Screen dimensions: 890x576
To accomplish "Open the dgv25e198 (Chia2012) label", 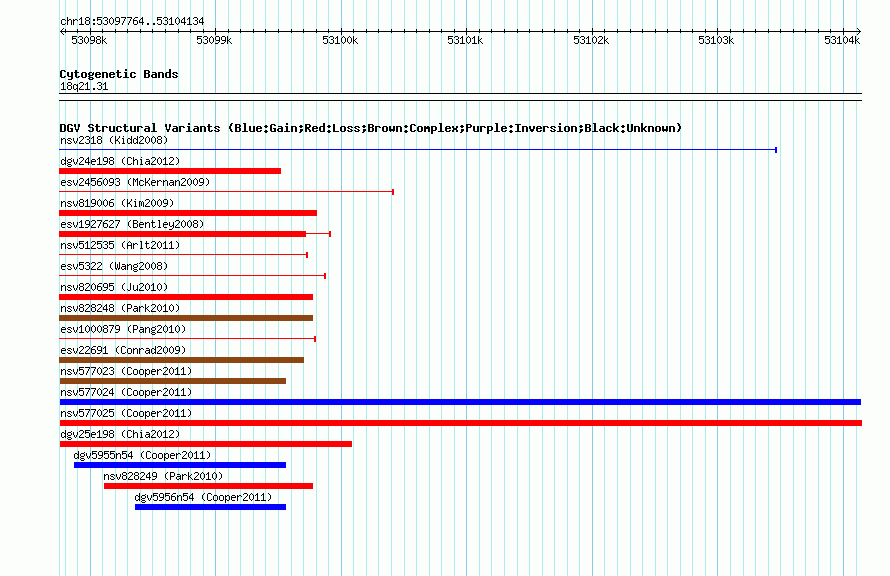I will [x=120, y=434].
